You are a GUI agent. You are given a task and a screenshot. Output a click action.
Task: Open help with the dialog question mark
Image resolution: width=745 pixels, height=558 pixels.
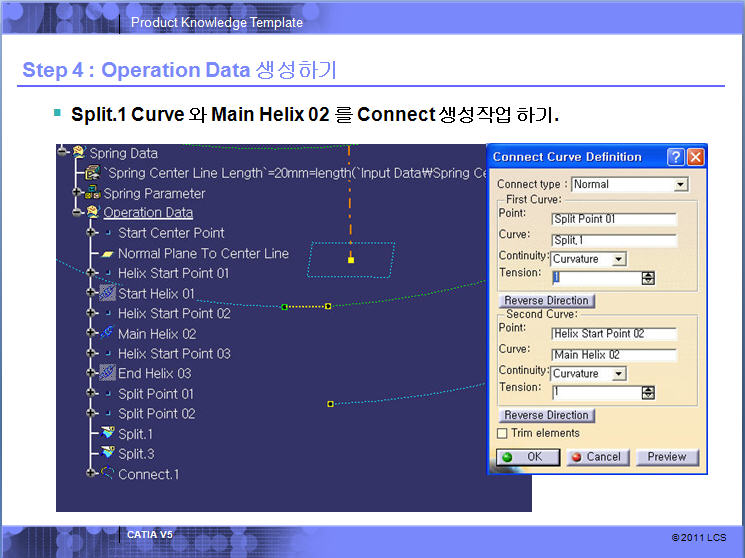[675, 157]
